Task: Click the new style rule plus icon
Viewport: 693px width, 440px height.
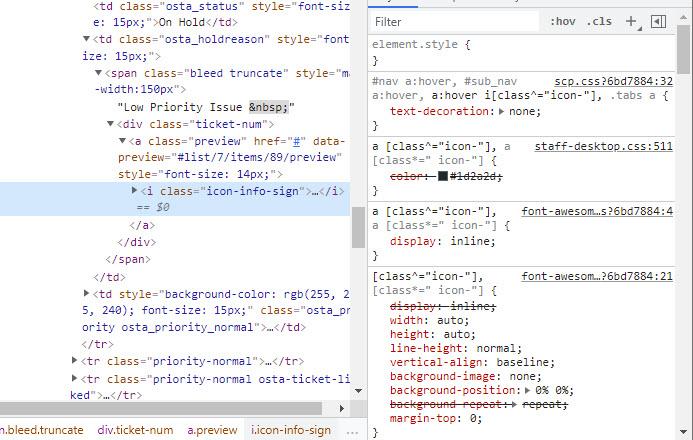Action: click(631, 21)
